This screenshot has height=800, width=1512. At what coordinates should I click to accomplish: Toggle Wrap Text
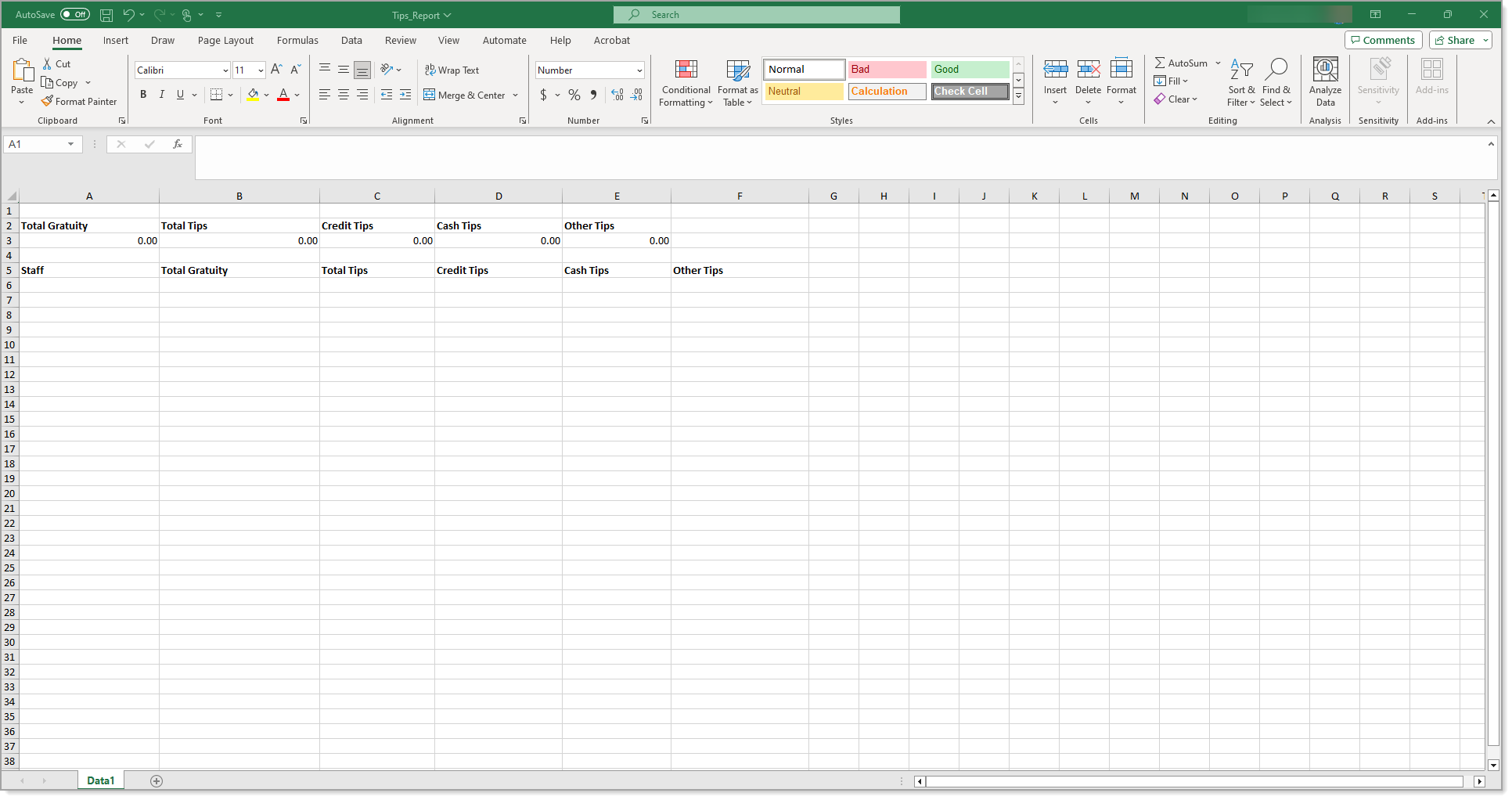point(452,70)
